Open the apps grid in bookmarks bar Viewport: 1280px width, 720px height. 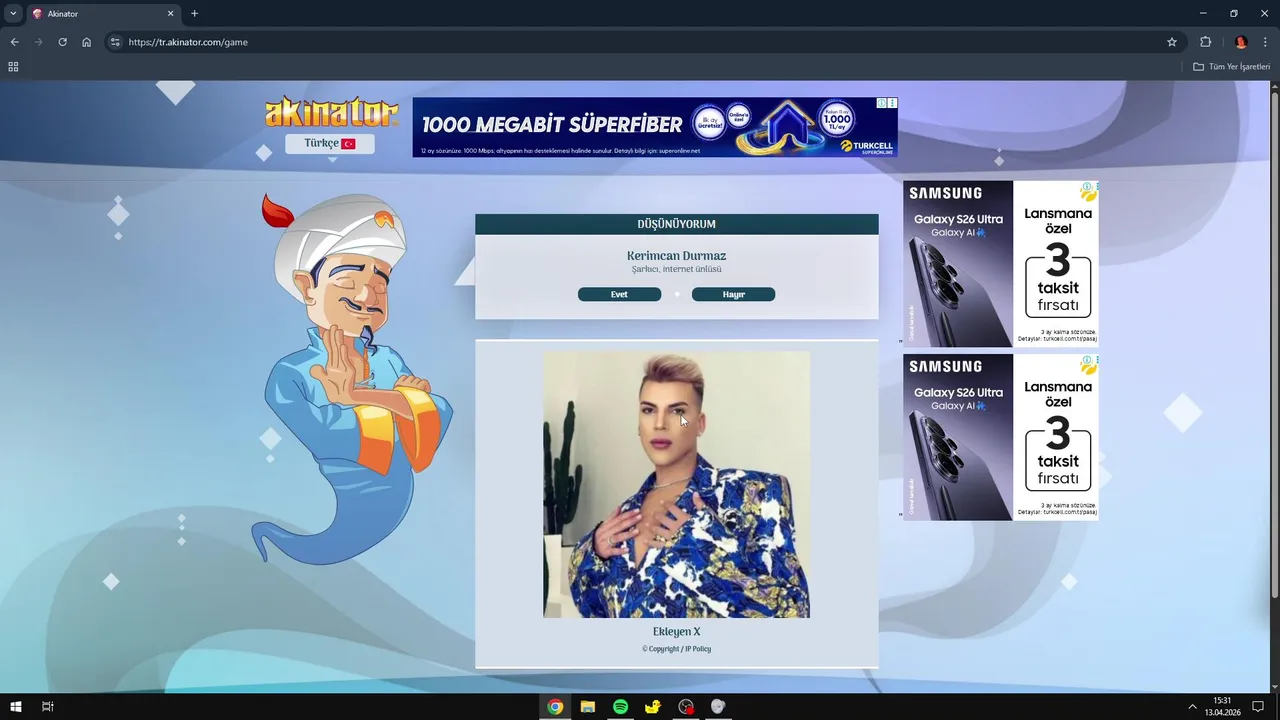(x=13, y=67)
